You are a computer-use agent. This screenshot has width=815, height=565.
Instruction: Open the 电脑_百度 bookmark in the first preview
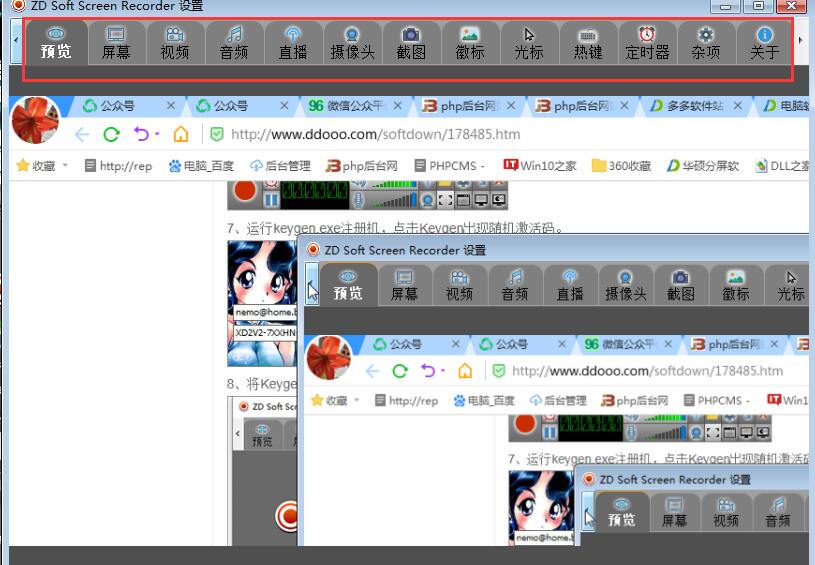pos(201,166)
